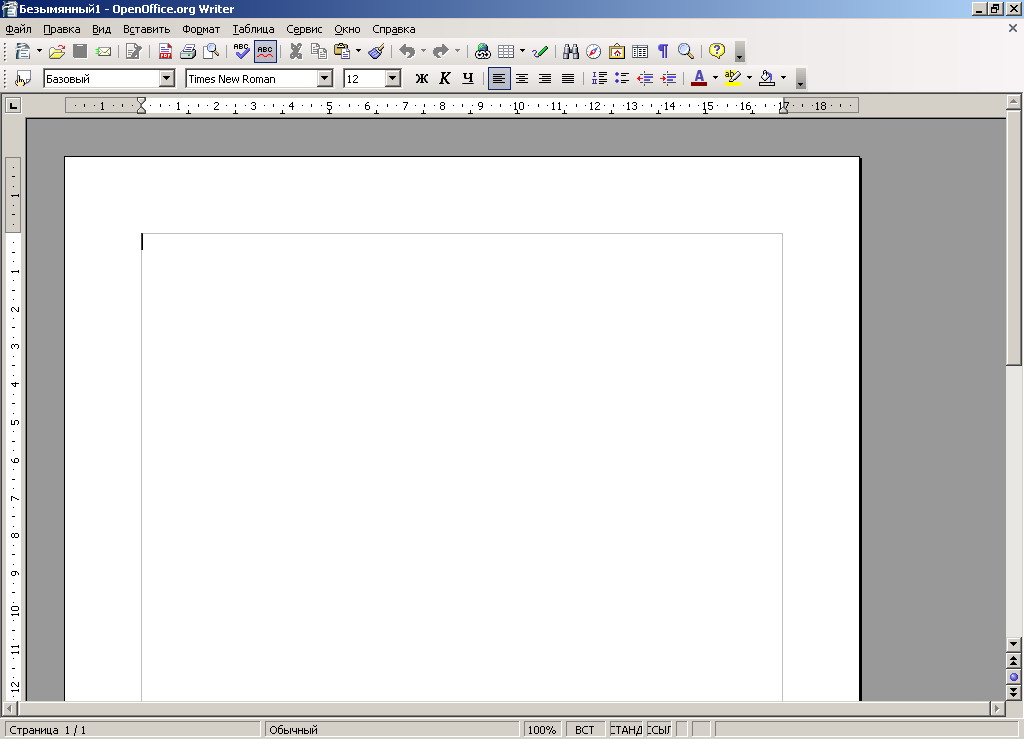
Task: Open Find and Replace binoculars icon
Action: [x=571, y=51]
